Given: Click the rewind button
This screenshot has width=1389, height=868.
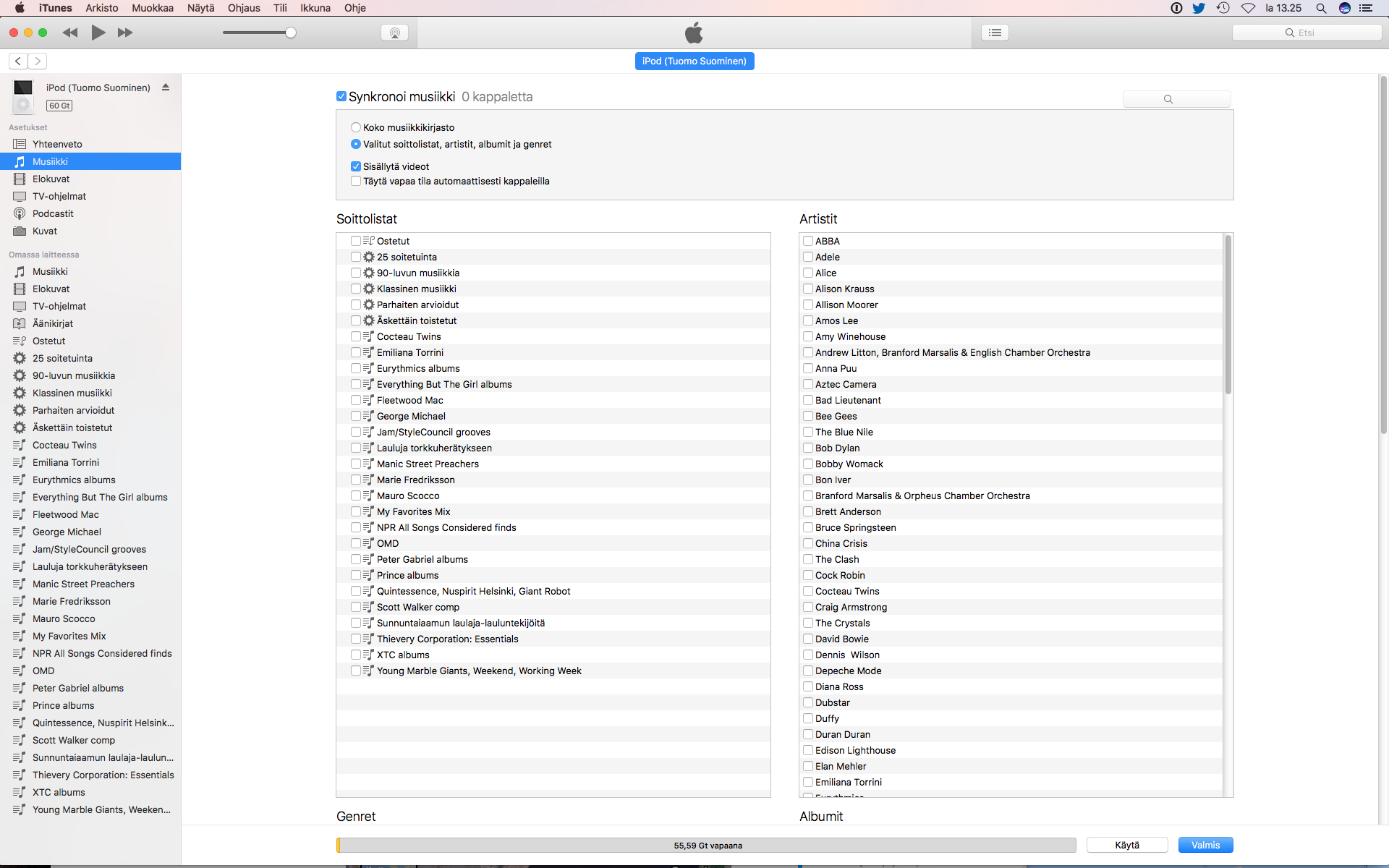Looking at the screenshot, I should [x=70, y=33].
